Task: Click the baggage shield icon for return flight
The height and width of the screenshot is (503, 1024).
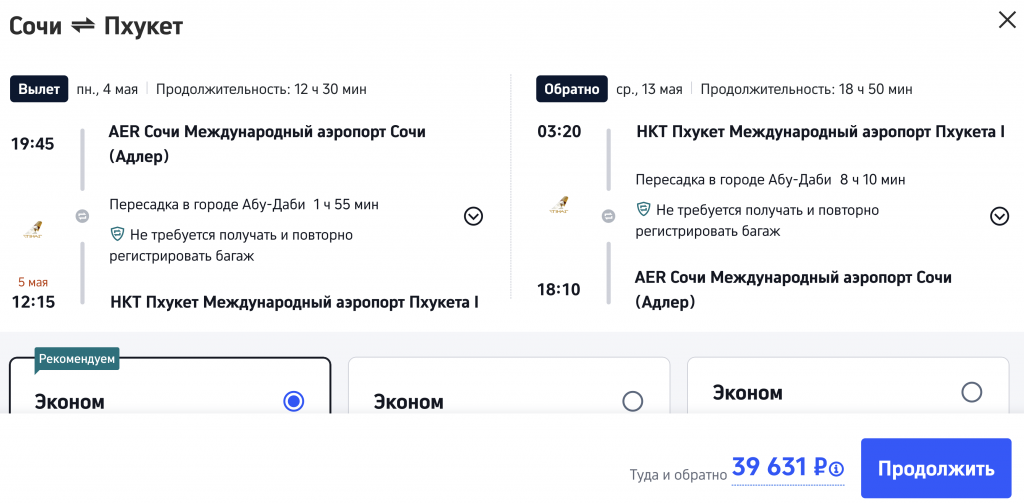Action: (x=644, y=210)
